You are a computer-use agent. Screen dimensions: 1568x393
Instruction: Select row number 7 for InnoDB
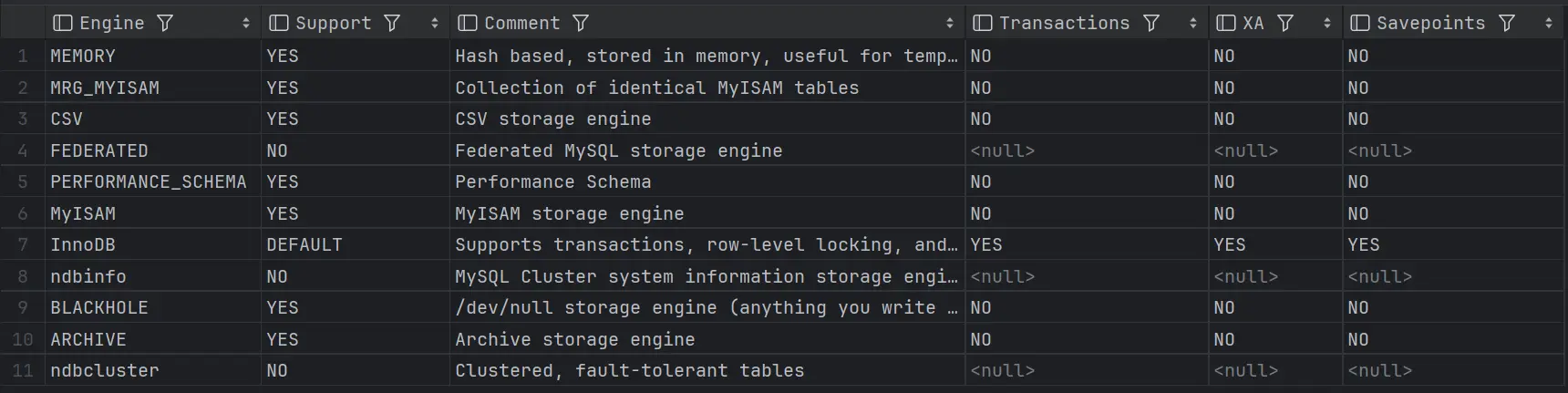point(23,245)
